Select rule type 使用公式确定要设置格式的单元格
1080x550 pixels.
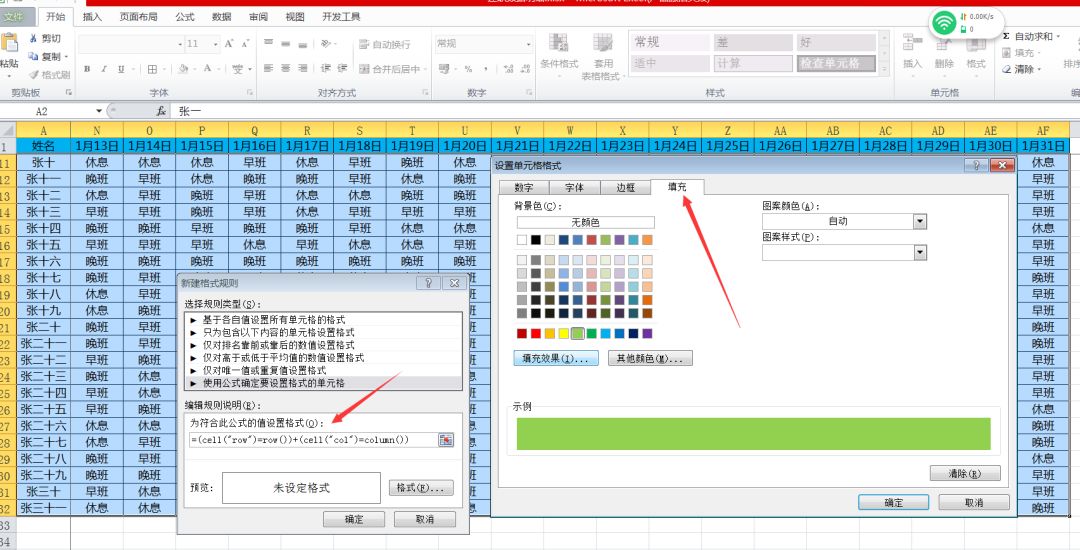(324, 383)
